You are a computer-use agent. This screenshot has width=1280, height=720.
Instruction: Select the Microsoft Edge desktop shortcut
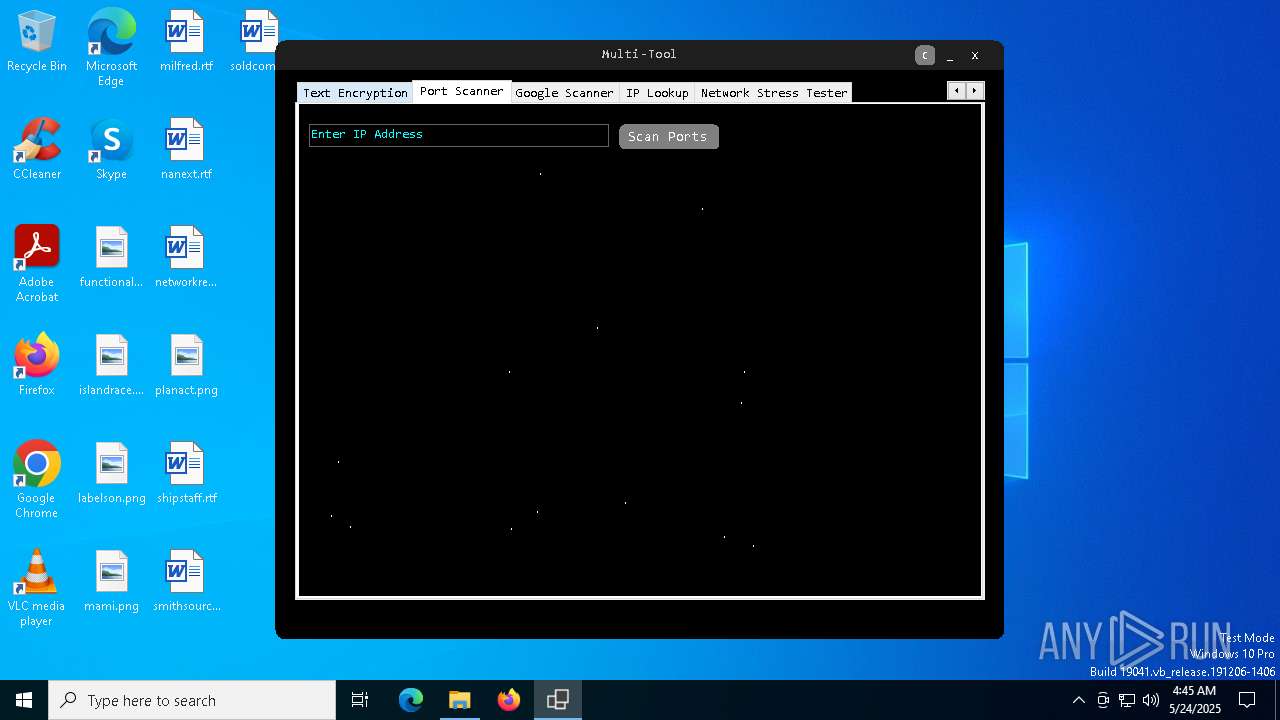click(111, 48)
